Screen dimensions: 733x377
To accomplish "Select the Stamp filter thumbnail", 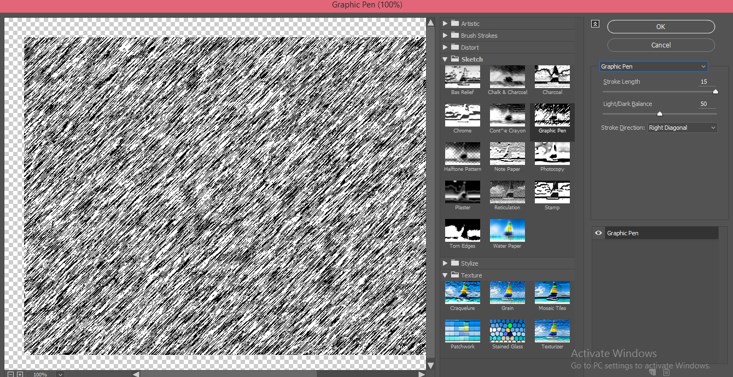I will 552,192.
